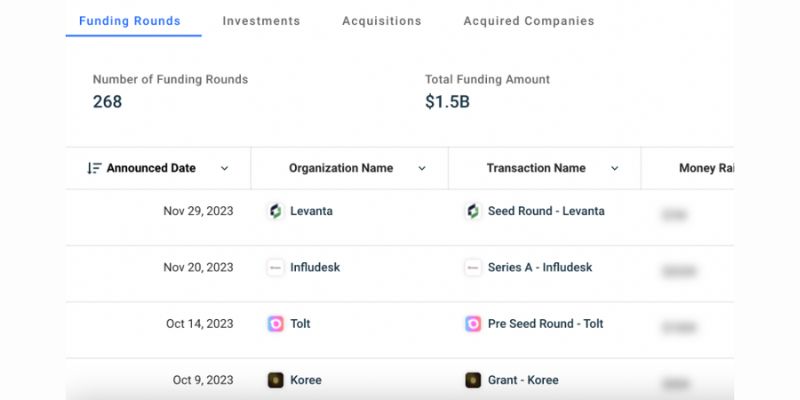This screenshot has height=400, width=800.
Task: Switch to the Investments tab
Action: click(261, 21)
